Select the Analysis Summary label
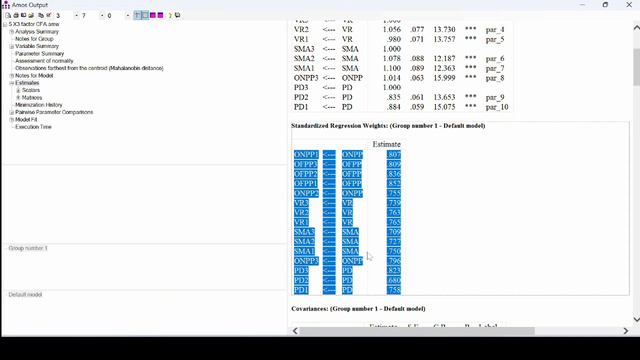The height and width of the screenshot is (360, 640). [x=37, y=32]
